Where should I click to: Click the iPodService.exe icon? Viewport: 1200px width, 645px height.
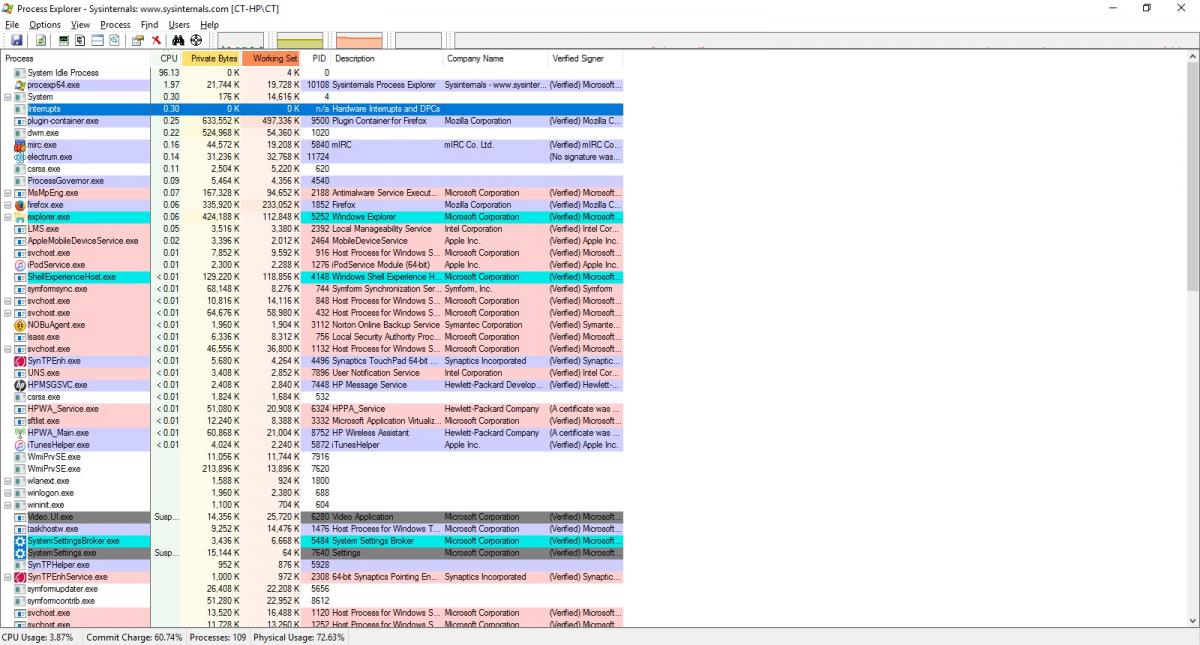pyautogui.click(x=20, y=265)
